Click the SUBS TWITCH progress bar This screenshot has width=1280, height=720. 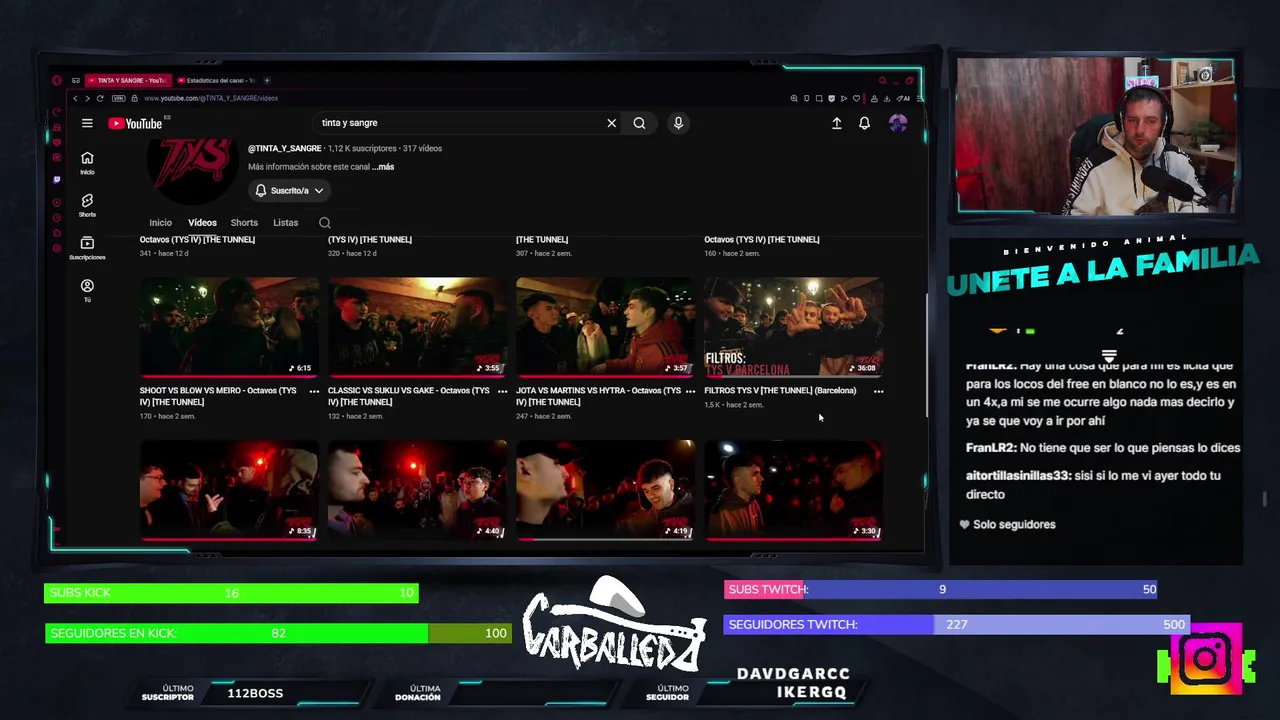[x=942, y=589]
